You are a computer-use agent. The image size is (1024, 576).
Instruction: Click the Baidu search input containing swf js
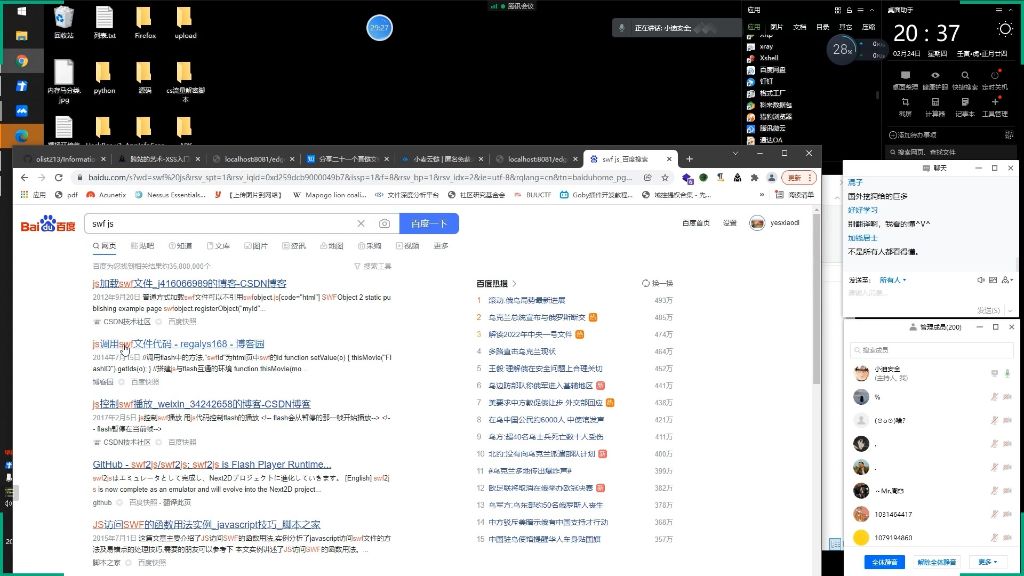(x=222, y=223)
